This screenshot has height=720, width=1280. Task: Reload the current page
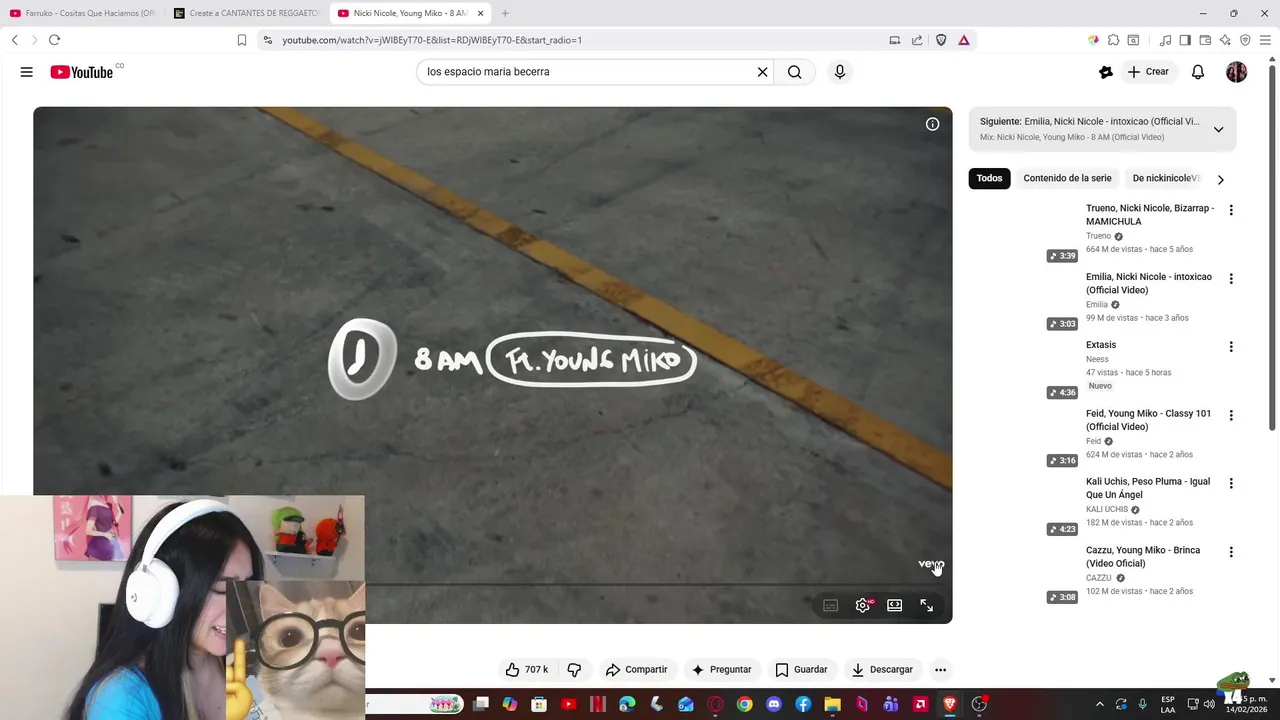point(54,40)
